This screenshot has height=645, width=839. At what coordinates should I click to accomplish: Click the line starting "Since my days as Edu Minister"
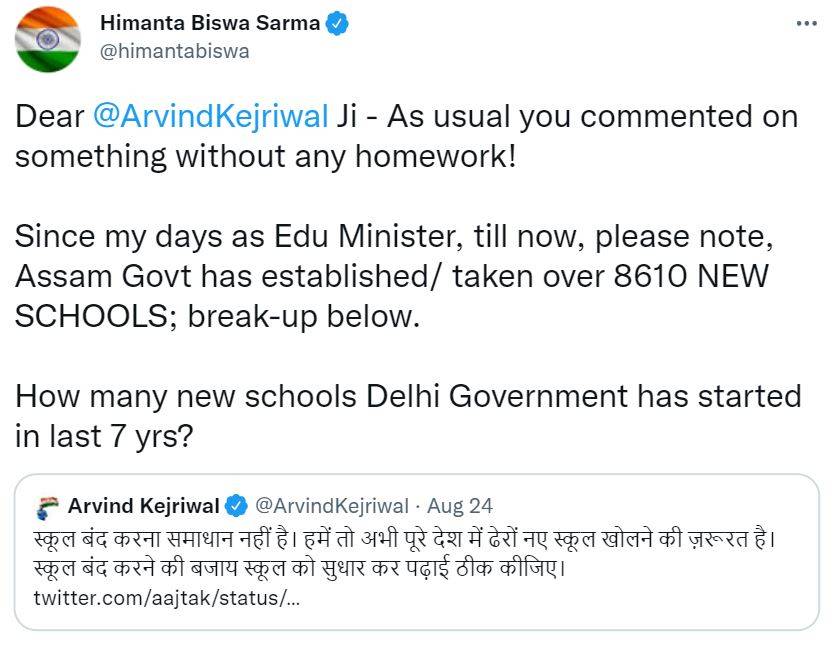[x=394, y=237]
